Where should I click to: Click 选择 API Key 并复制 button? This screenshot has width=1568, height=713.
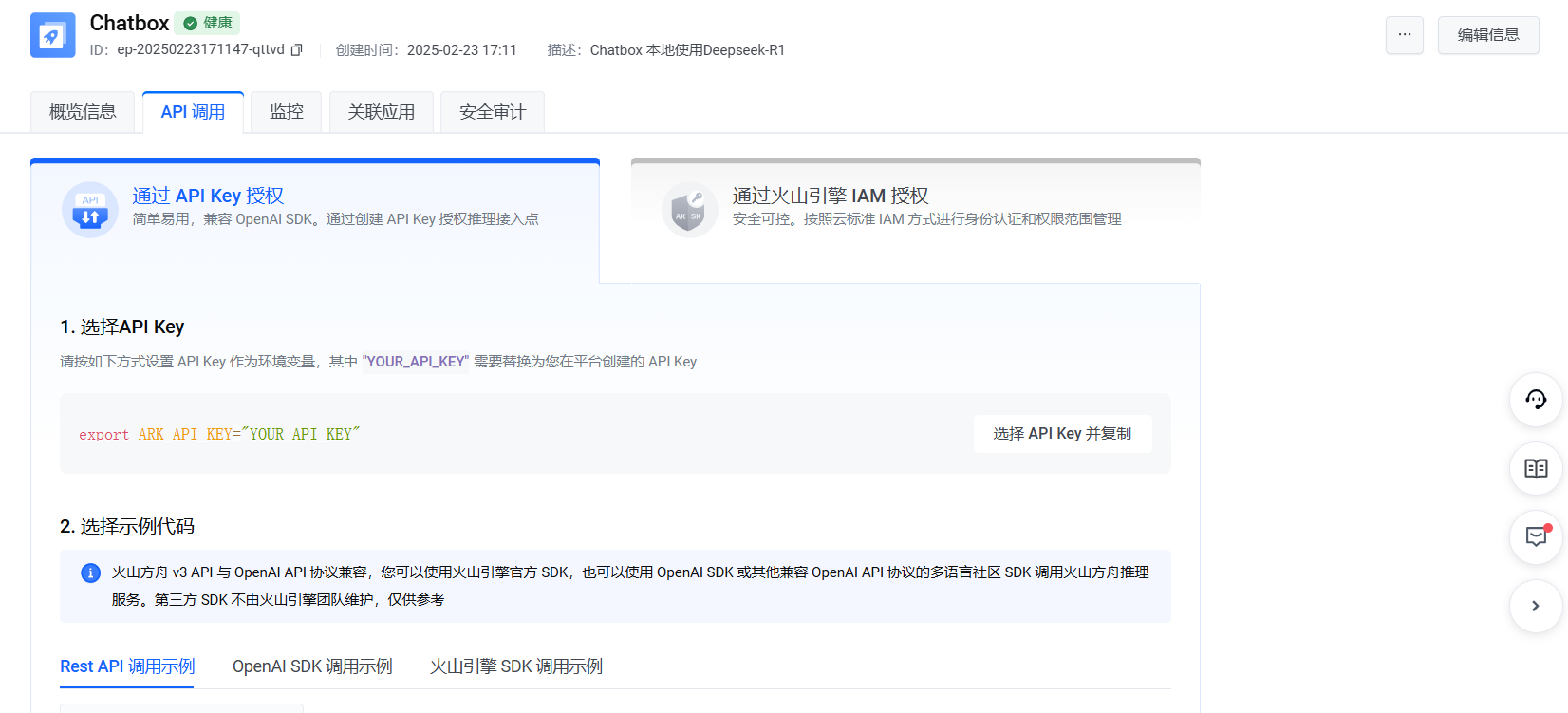coord(1062,434)
